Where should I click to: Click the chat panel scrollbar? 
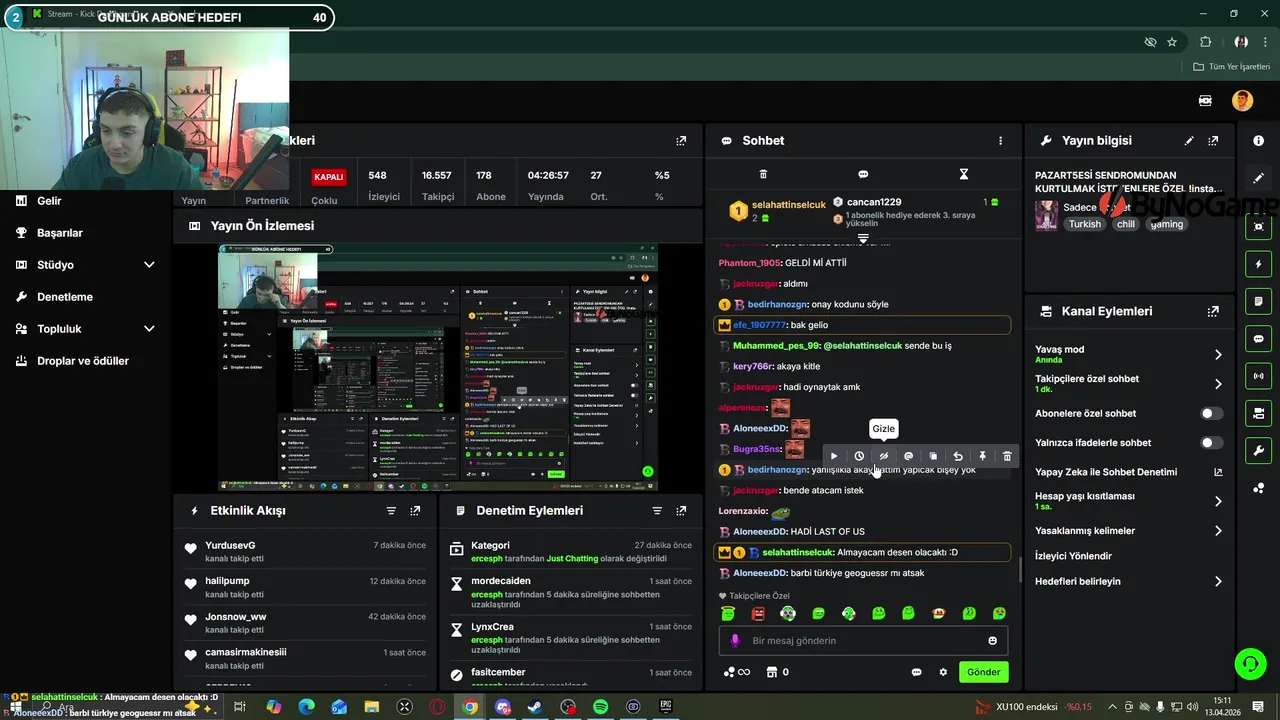1020,570
